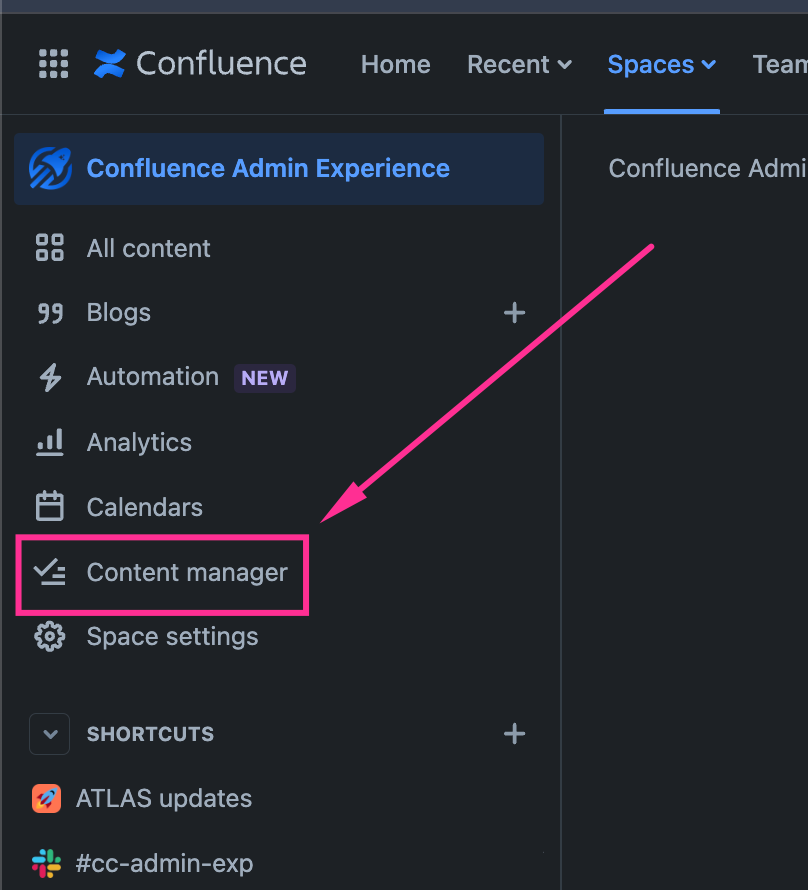Click the Blogs quote icon

(x=50, y=313)
